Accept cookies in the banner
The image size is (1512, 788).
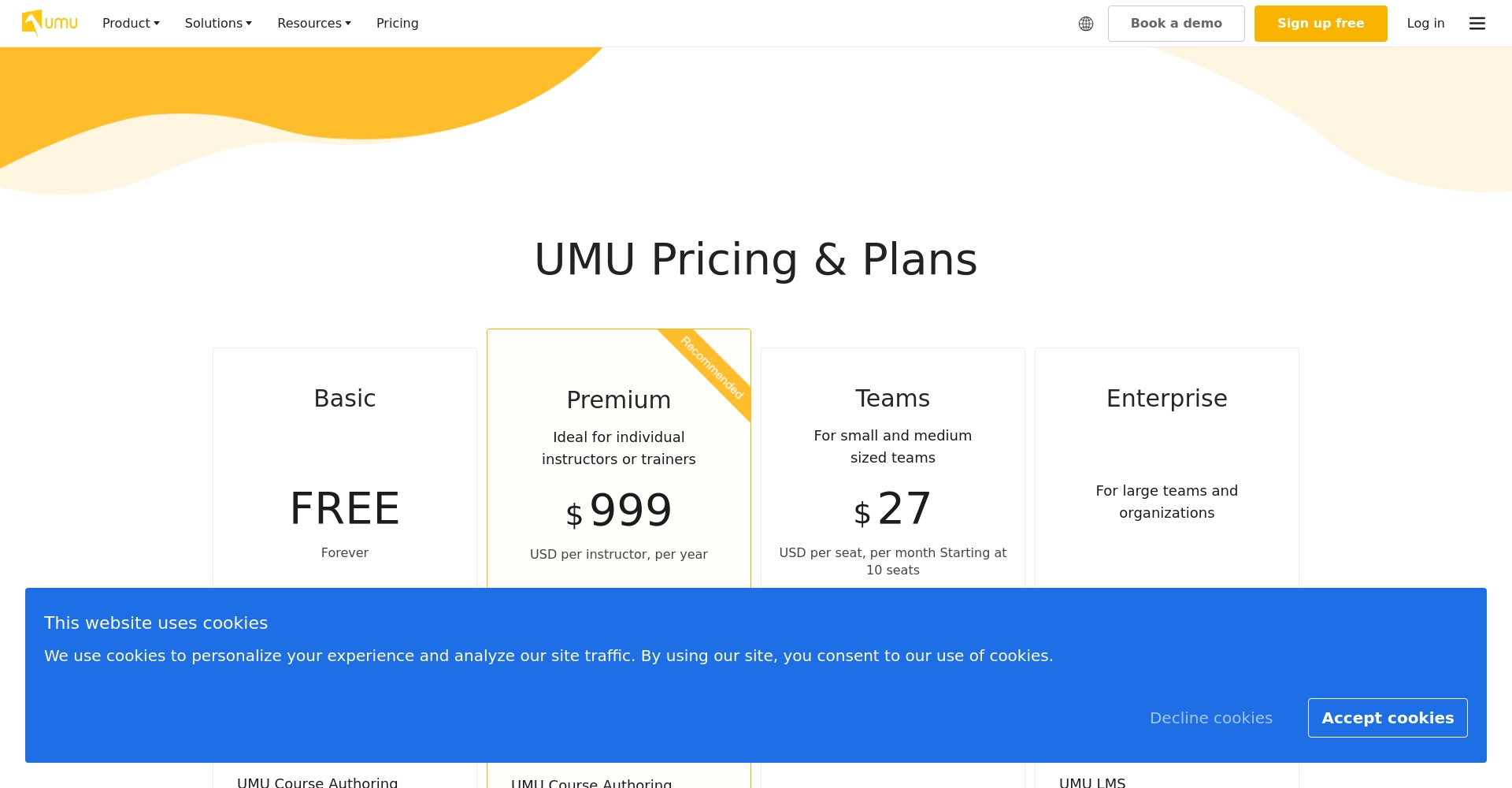pos(1388,717)
